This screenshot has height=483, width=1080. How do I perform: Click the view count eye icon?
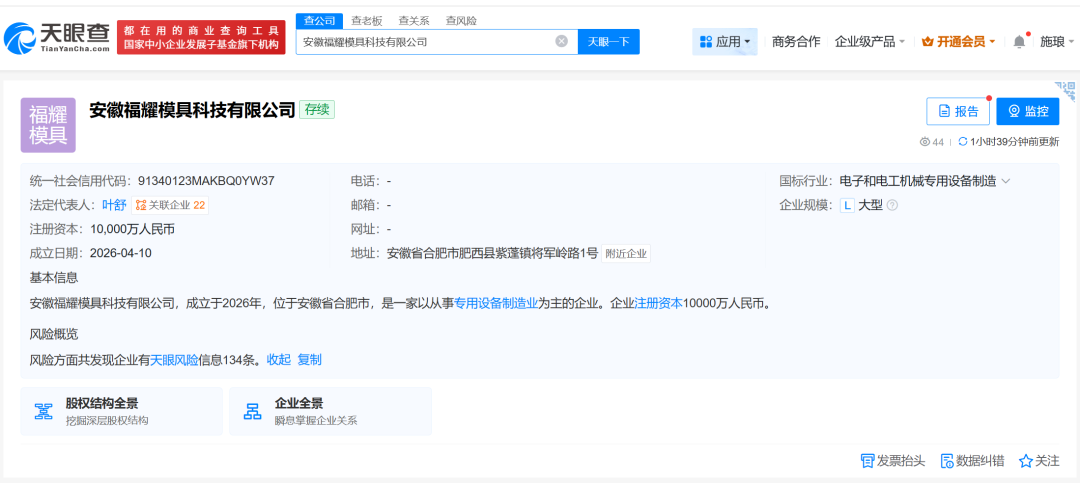tap(925, 142)
